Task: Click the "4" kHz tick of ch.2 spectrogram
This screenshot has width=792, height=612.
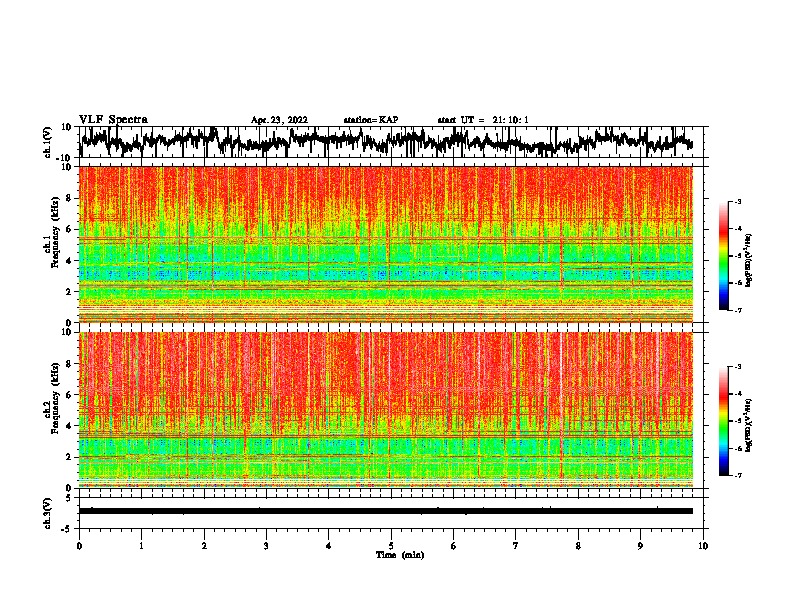Action: pos(71,426)
